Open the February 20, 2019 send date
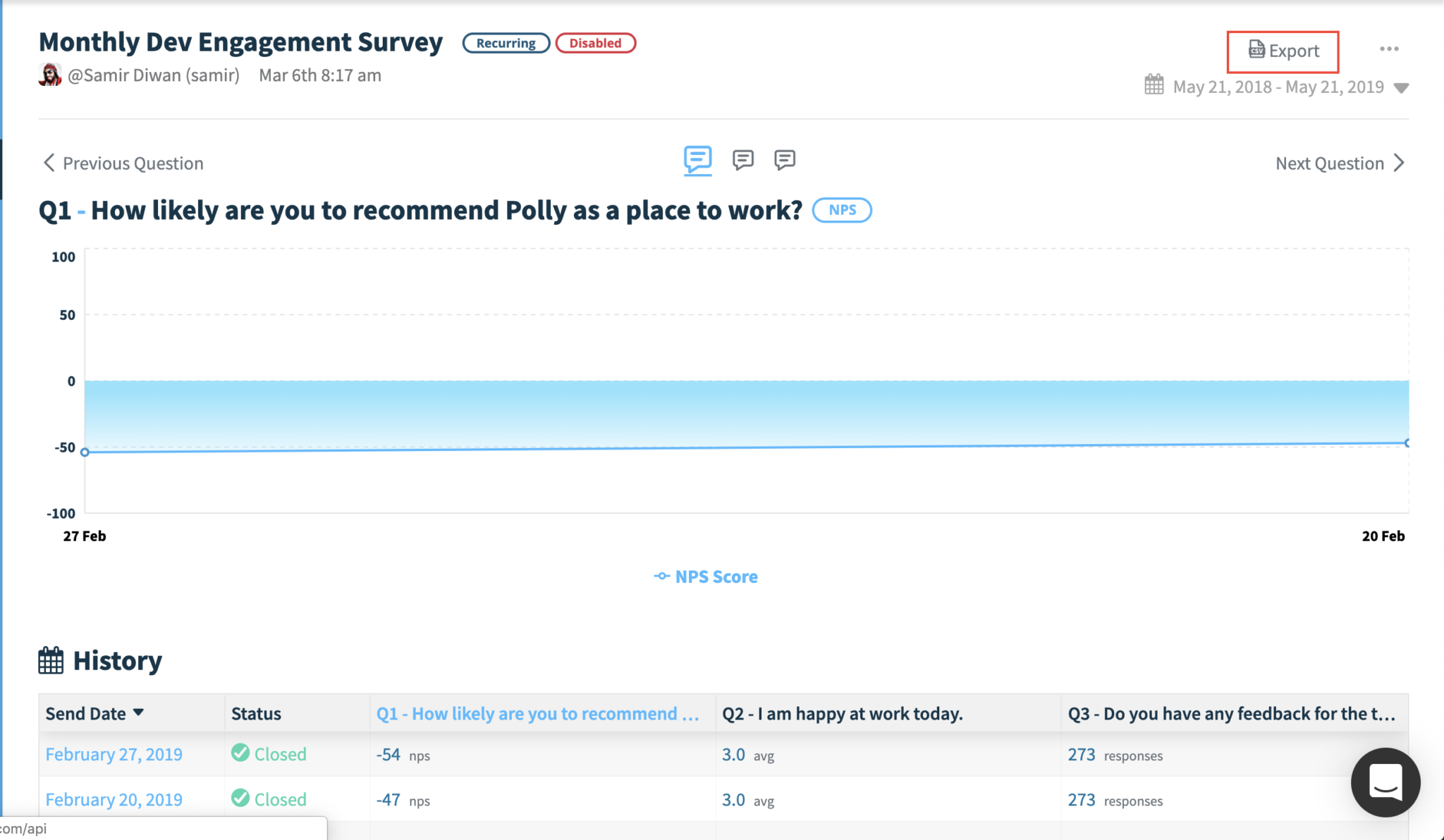 point(114,799)
